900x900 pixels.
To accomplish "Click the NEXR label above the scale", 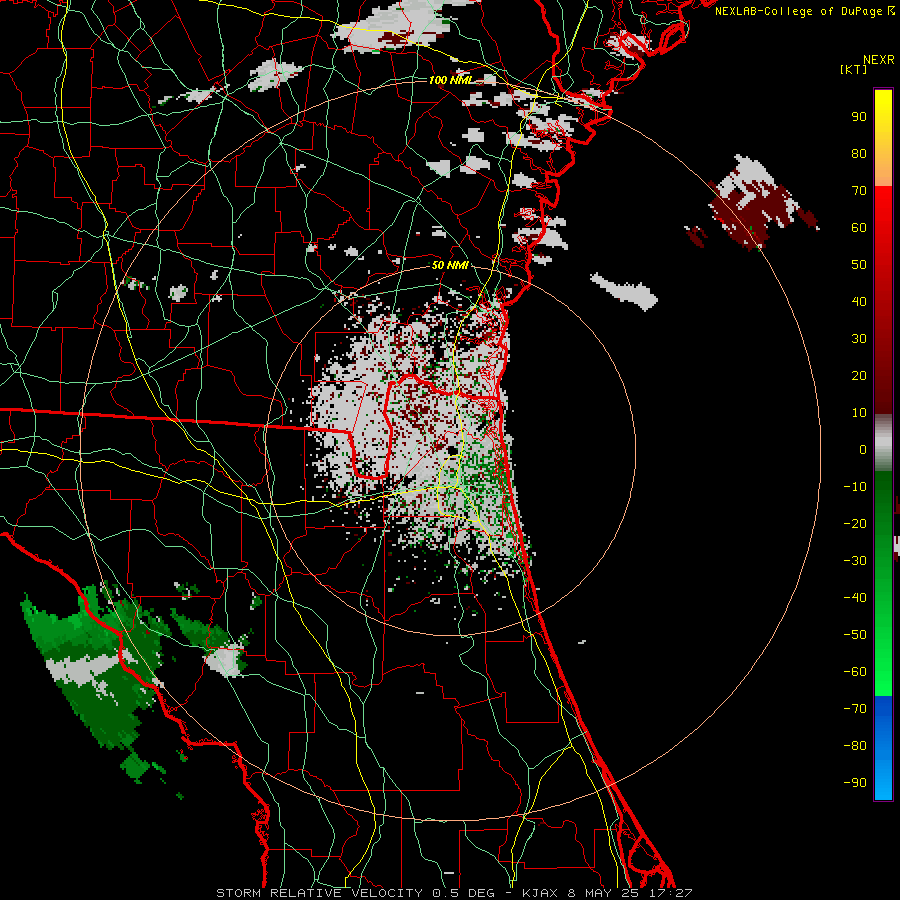I will [x=879, y=60].
